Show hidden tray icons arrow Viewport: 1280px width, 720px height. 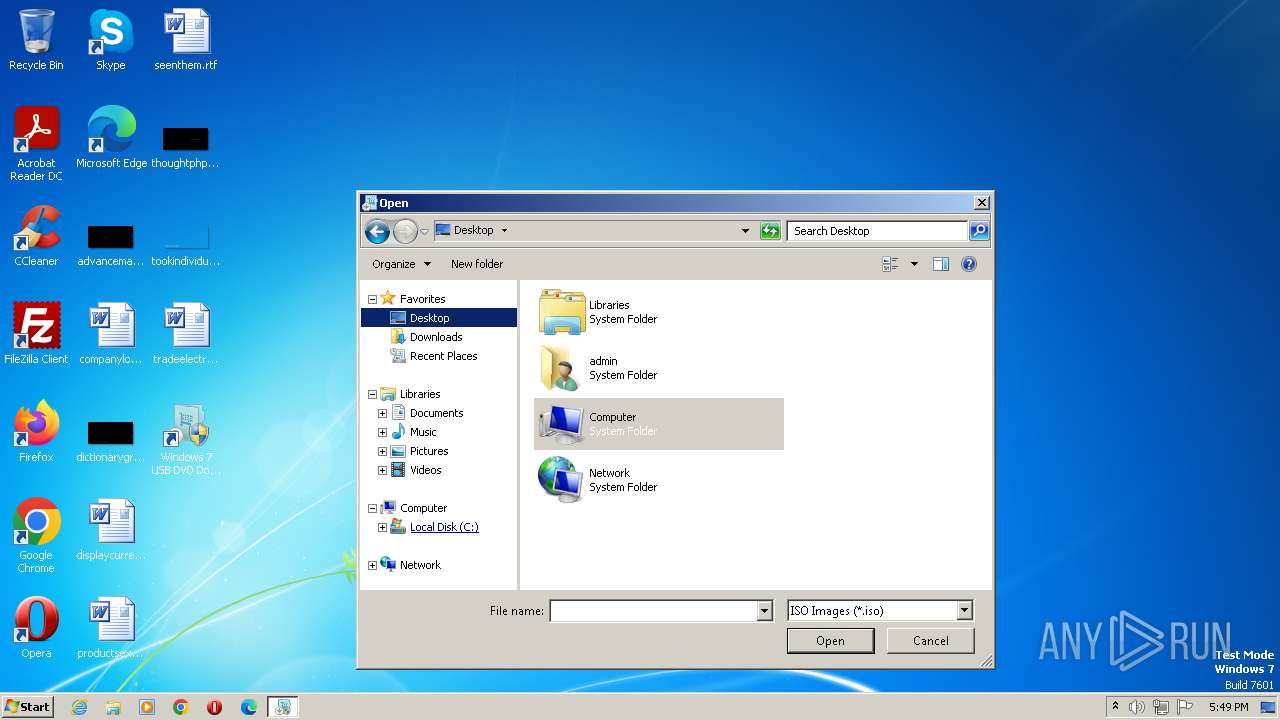click(1115, 707)
